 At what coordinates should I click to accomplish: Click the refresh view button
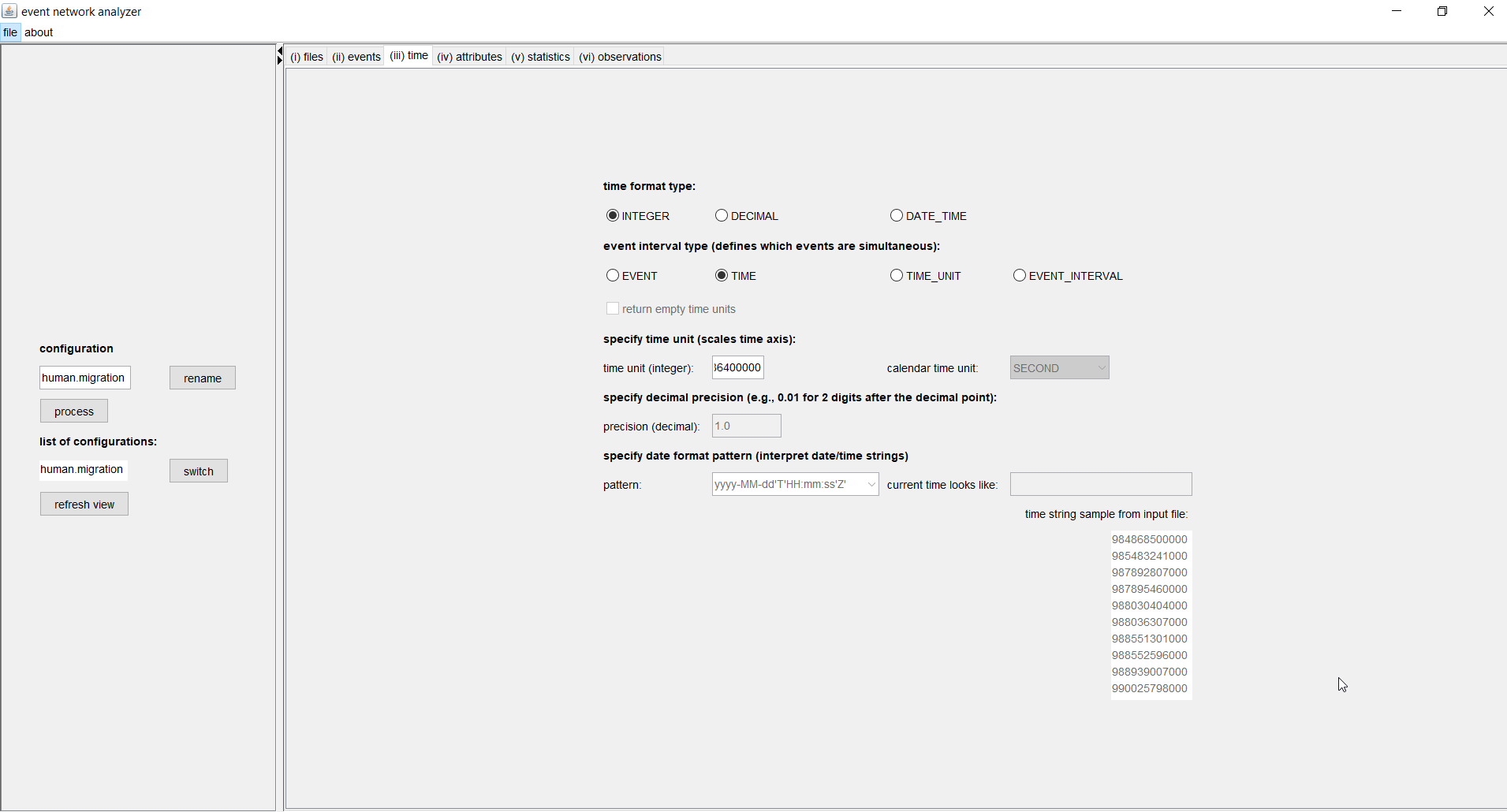tap(84, 505)
